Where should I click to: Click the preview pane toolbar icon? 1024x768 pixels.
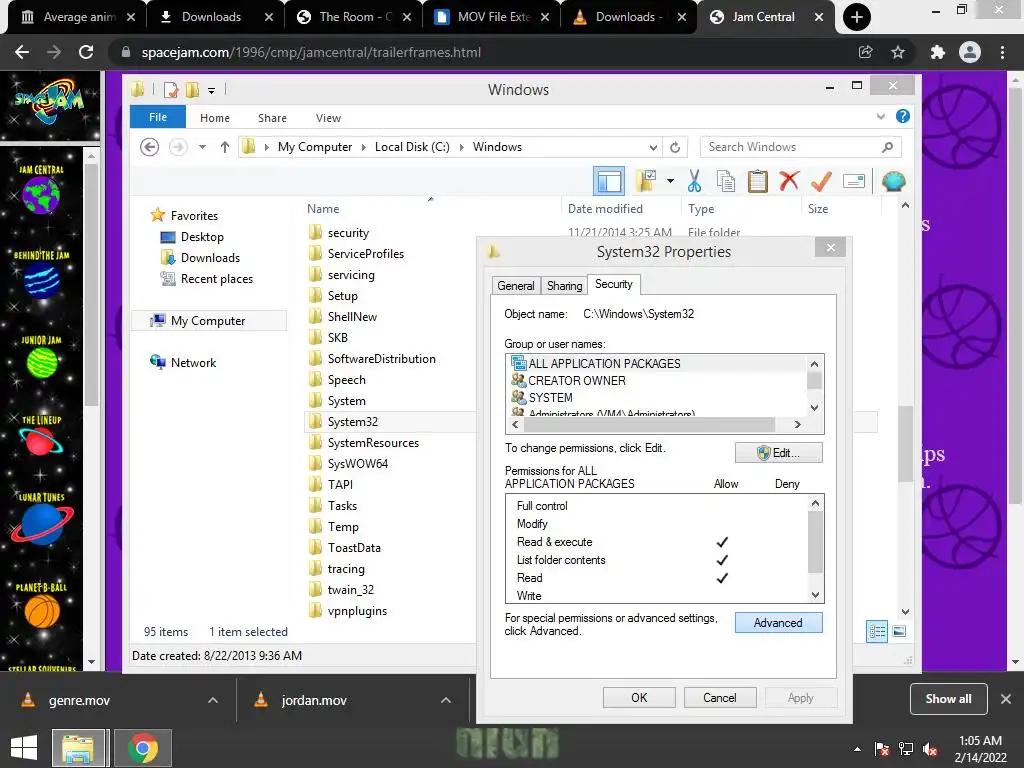(x=609, y=181)
